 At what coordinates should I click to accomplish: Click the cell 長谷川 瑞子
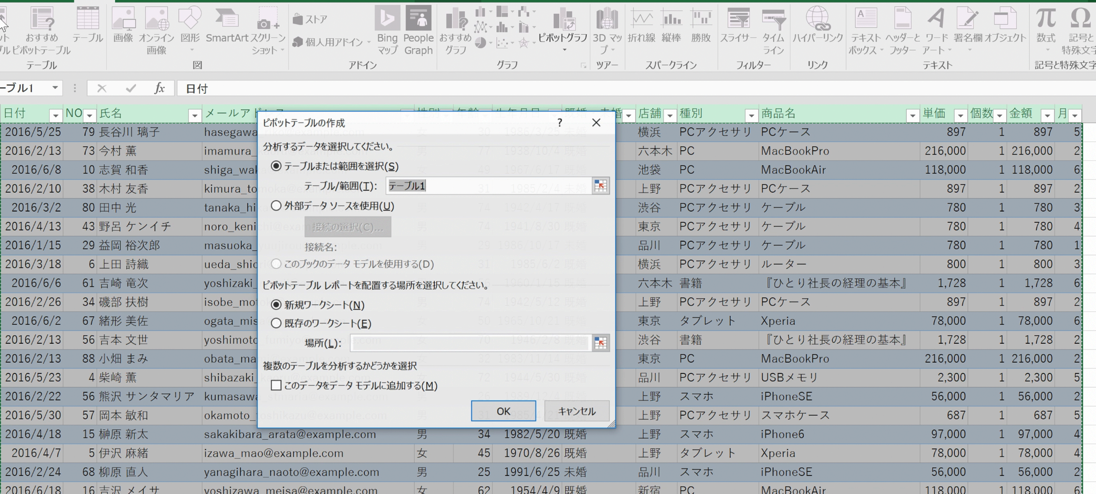coord(150,132)
